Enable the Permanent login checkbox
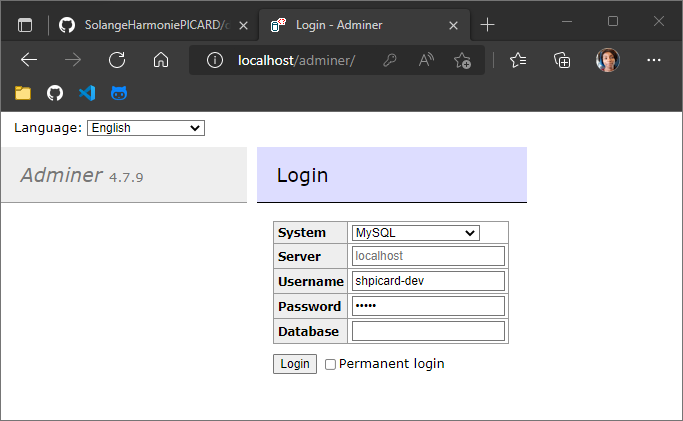Image resolution: width=683 pixels, height=421 pixels. pos(331,364)
